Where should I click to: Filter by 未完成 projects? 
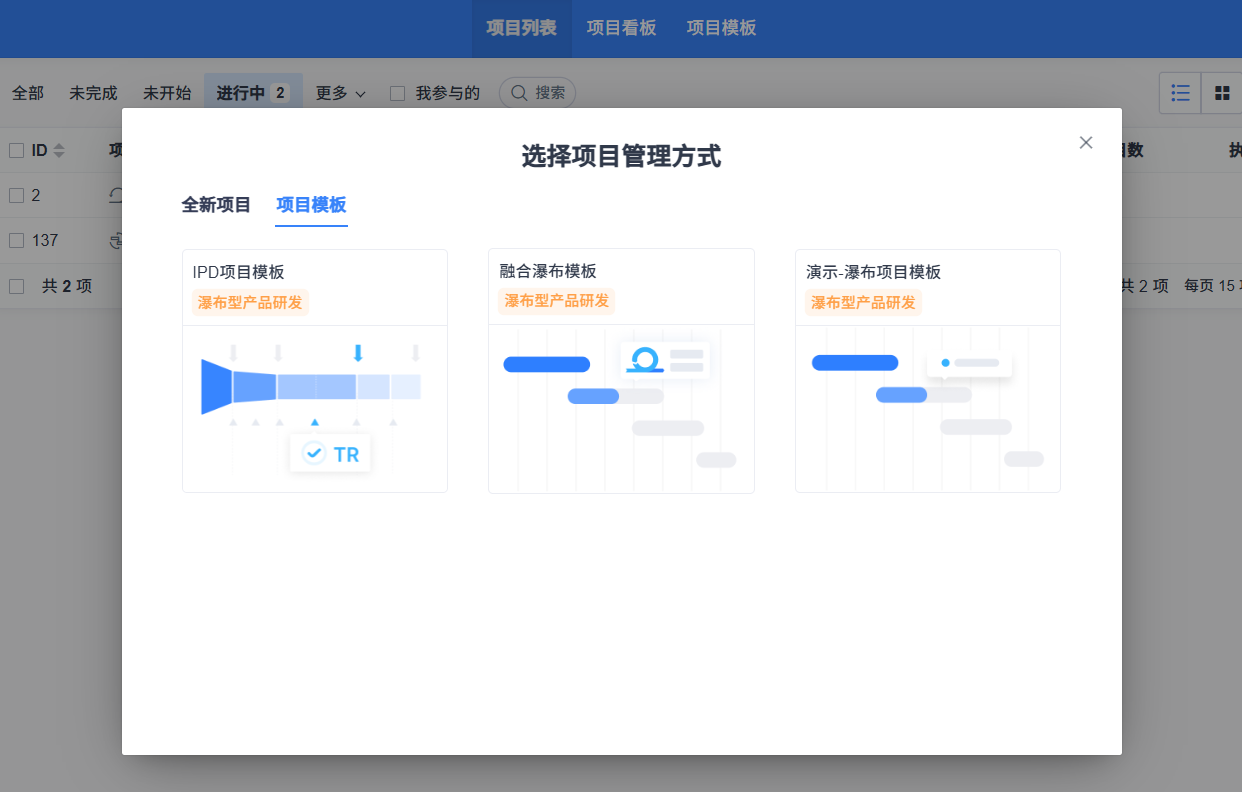click(x=93, y=93)
